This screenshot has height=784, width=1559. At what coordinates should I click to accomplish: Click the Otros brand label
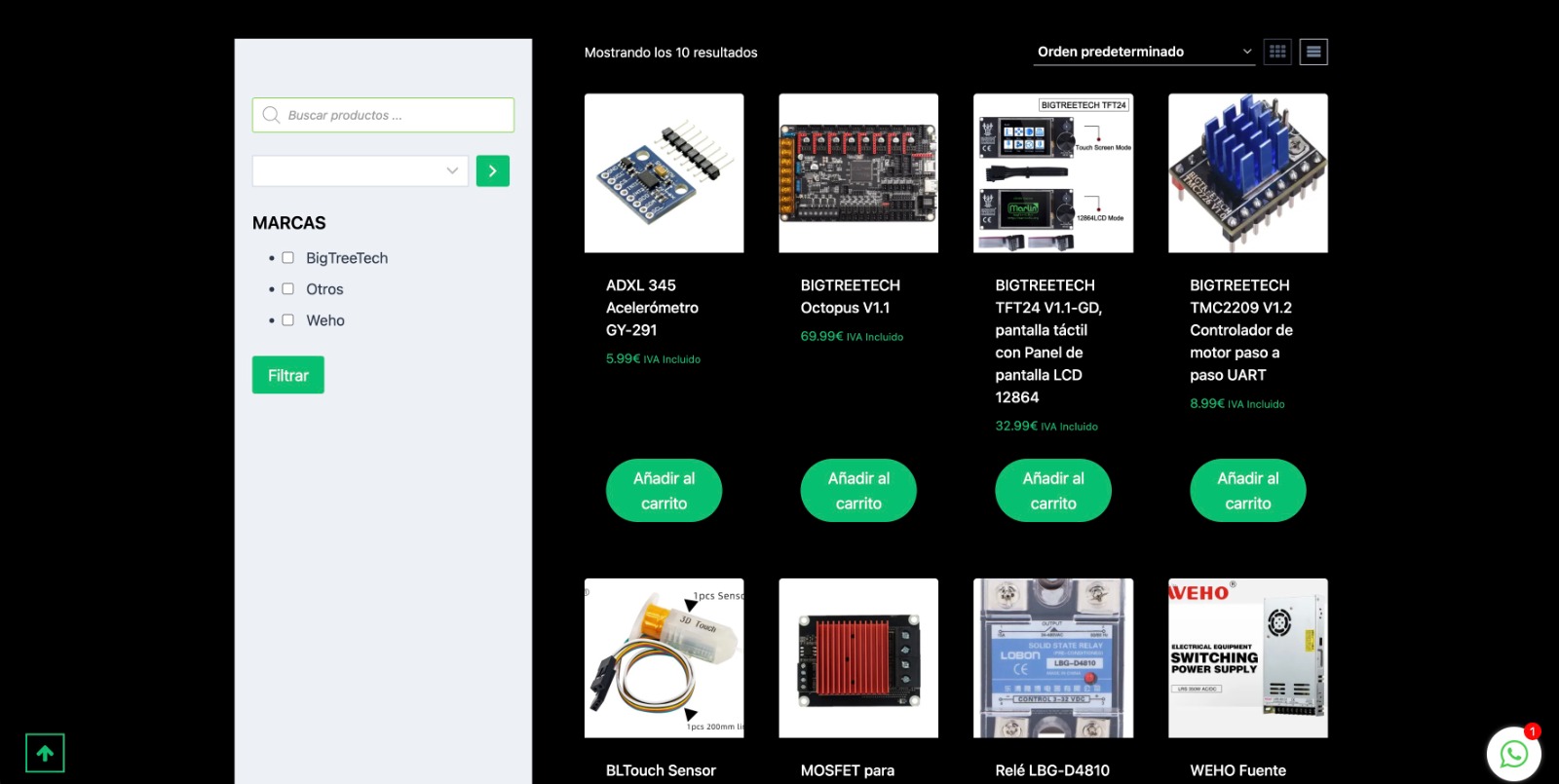[324, 289]
